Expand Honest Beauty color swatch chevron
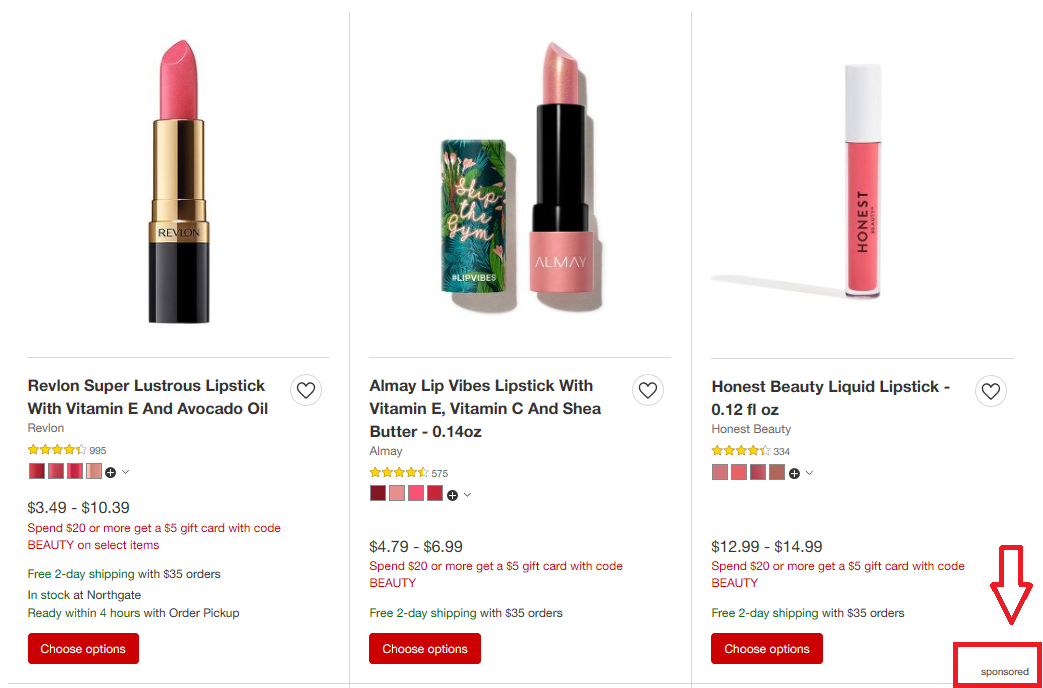The height and width of the screenshot is (688, 1043). (x=809, y=473)
